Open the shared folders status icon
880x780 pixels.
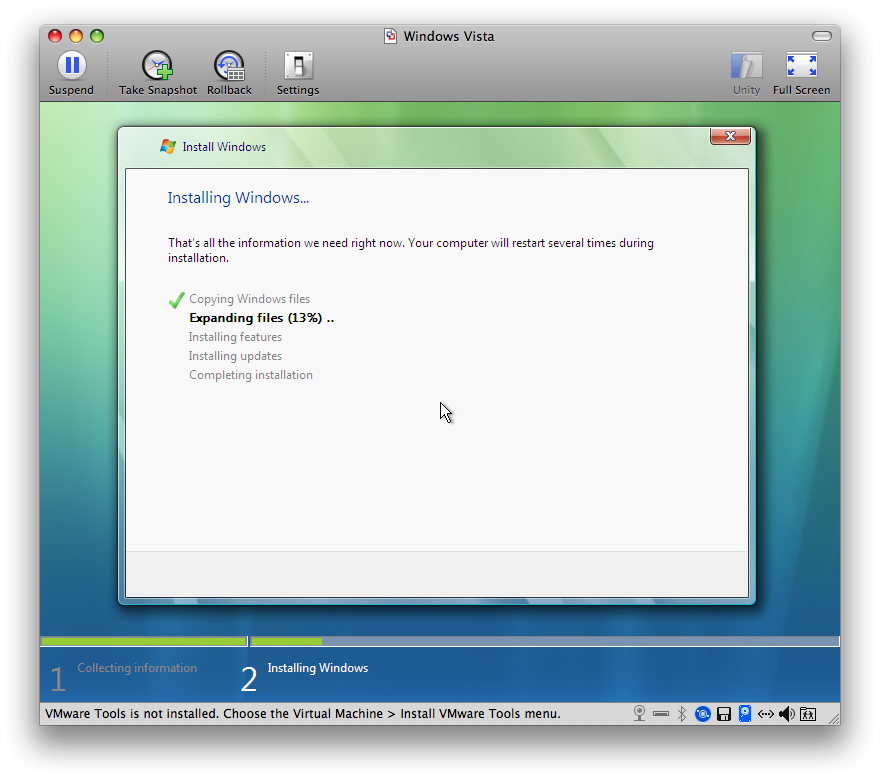(x=808, y=714)
